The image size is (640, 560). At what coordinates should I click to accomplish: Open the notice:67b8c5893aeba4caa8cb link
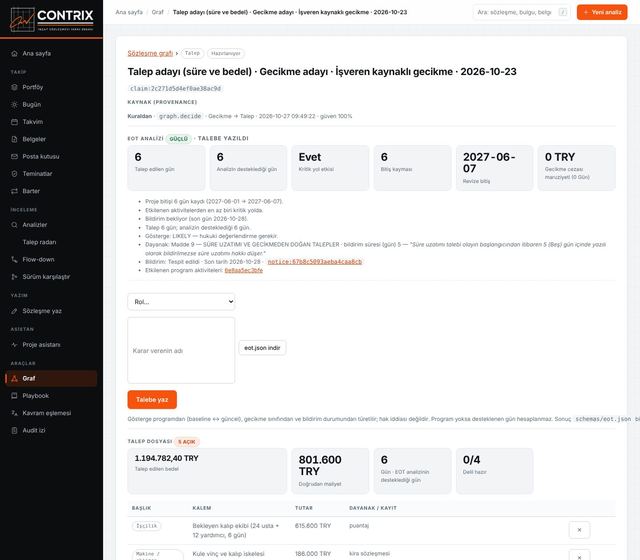click(315, 262)
